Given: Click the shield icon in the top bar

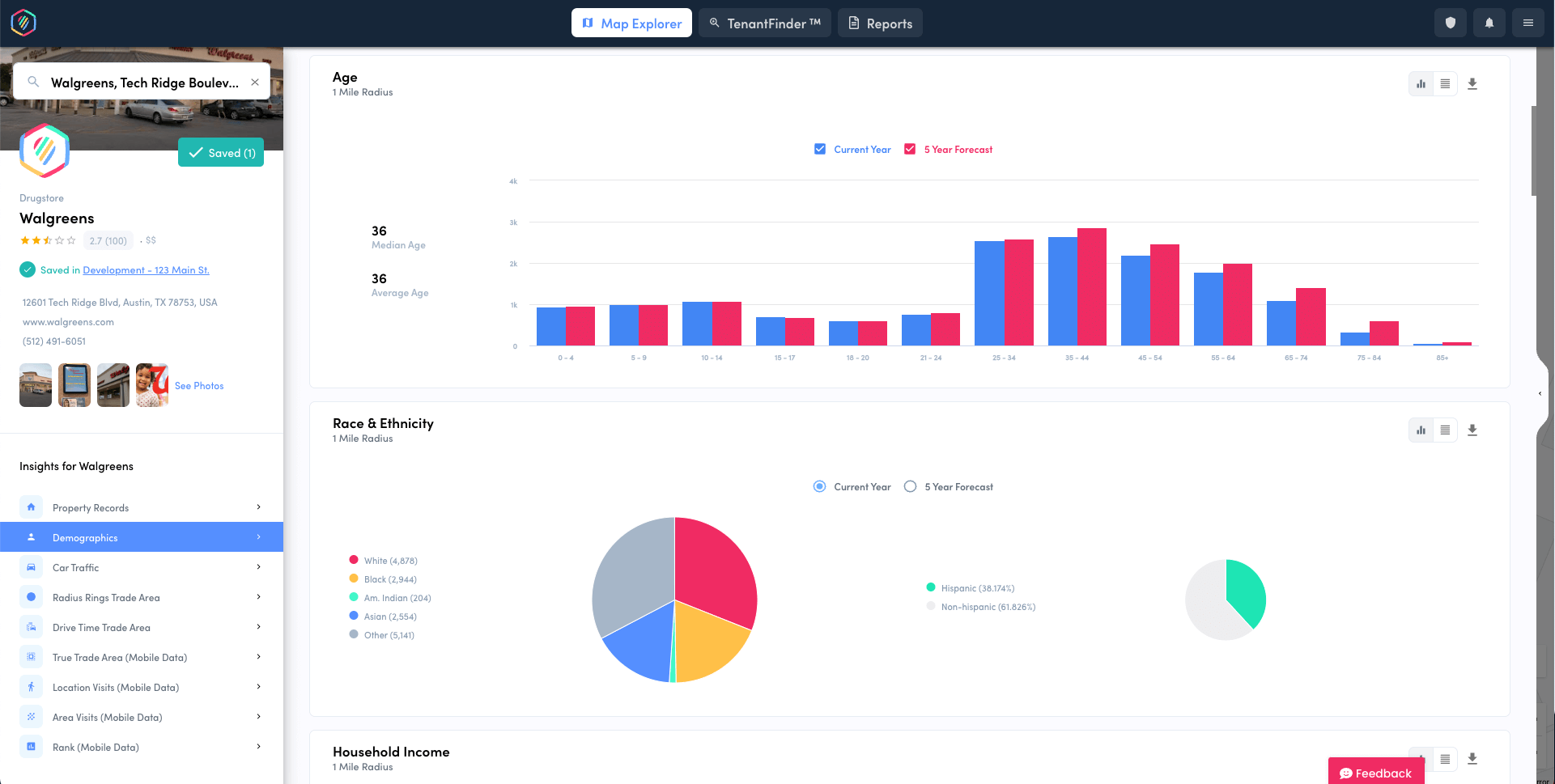Looking at the screenshot, I should [1450, 23].
